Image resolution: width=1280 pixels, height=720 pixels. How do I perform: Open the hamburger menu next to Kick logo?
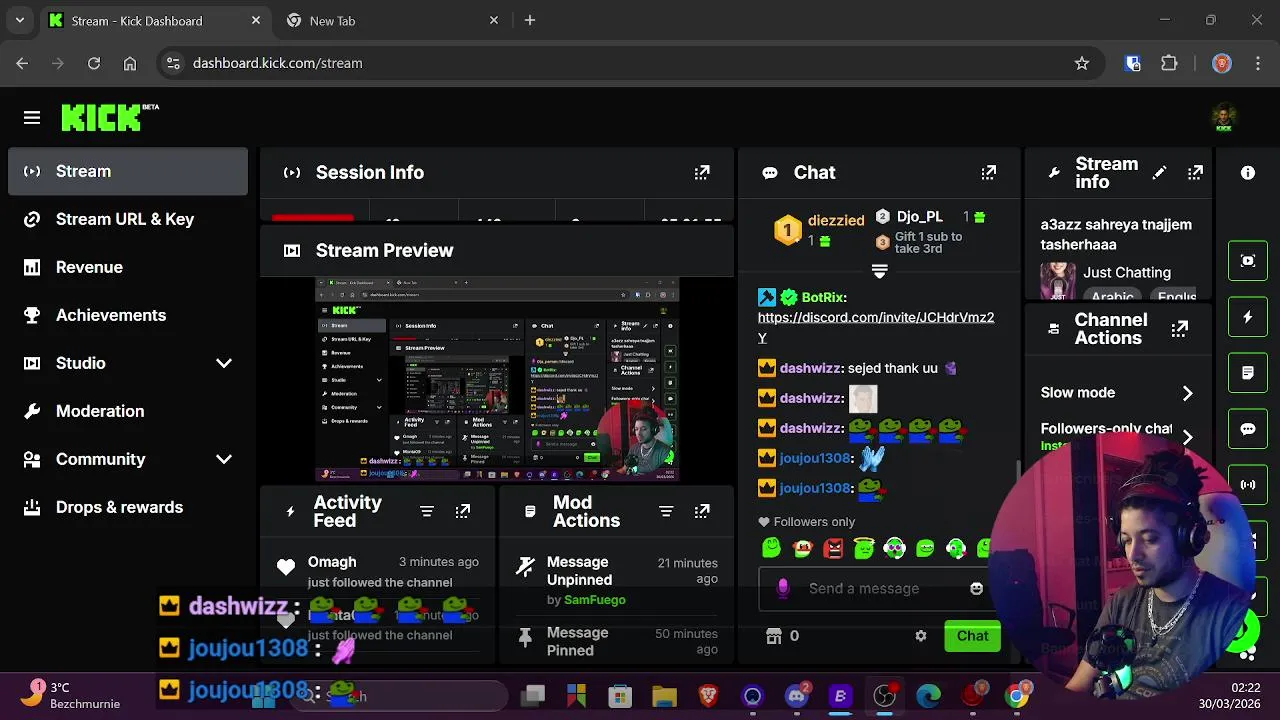[x=32, y=118]
